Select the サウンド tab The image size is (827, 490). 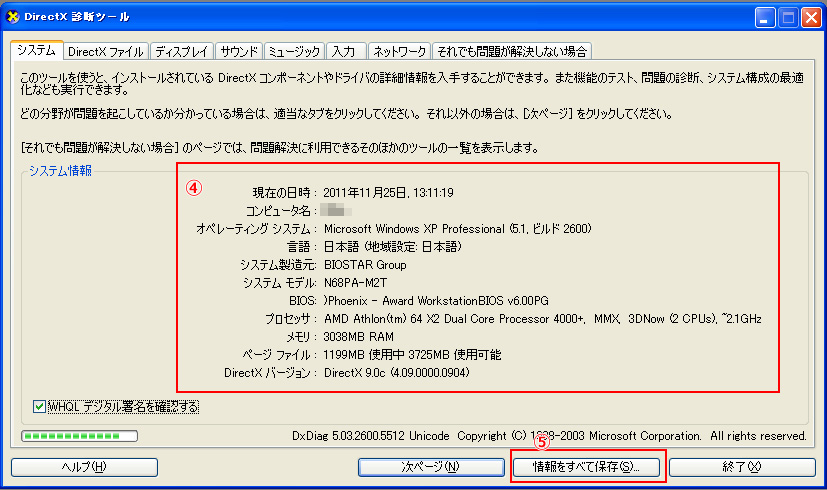(239, 52)
